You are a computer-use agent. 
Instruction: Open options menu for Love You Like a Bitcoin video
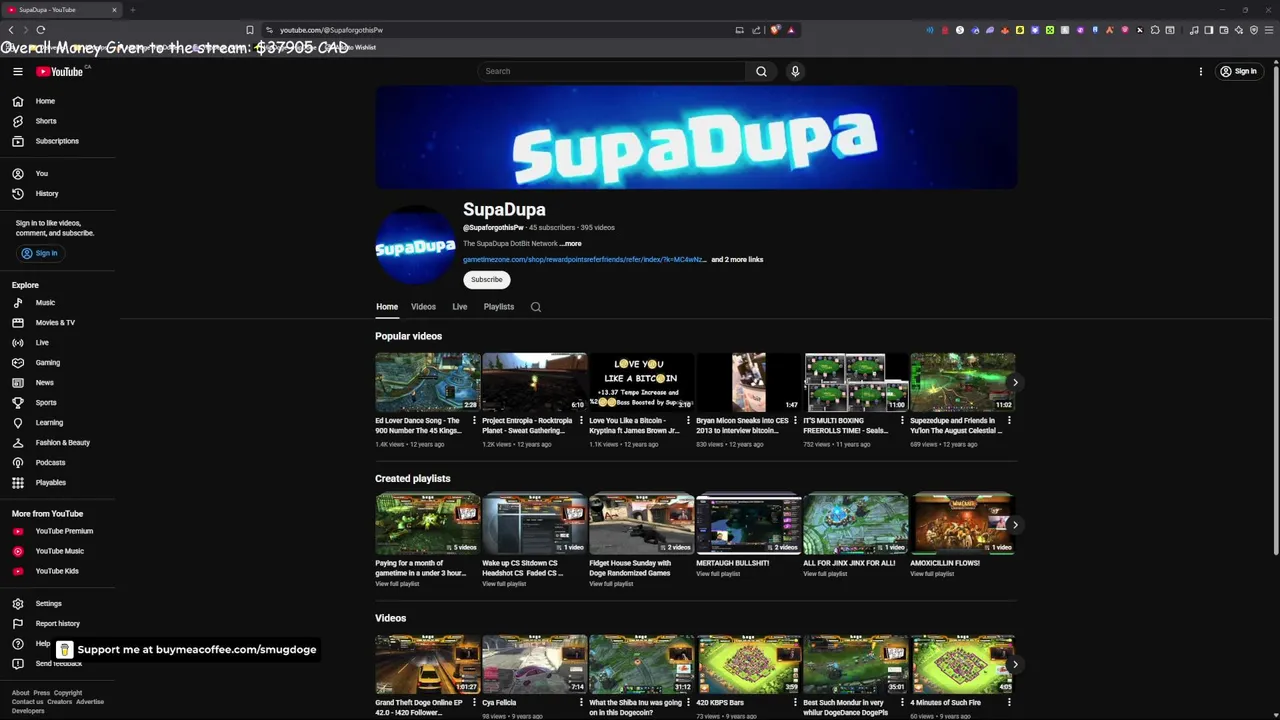(688, 421)
